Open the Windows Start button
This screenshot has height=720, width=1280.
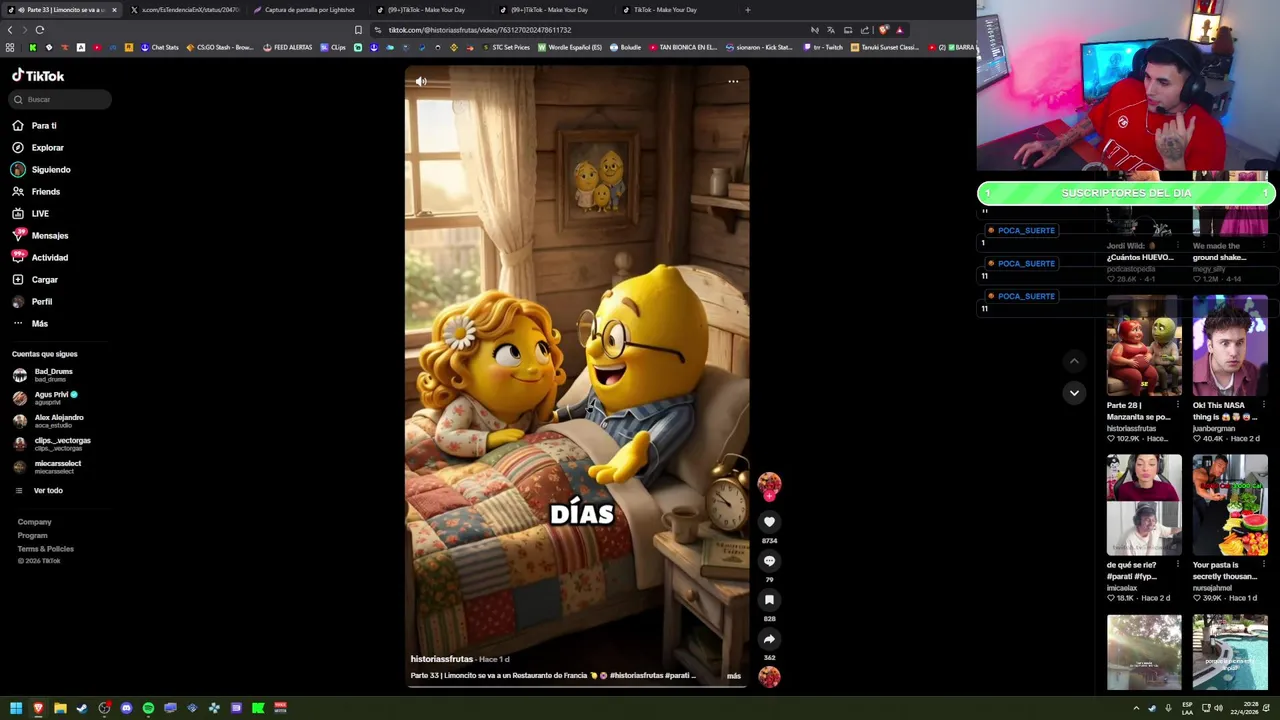pos(16,708)
